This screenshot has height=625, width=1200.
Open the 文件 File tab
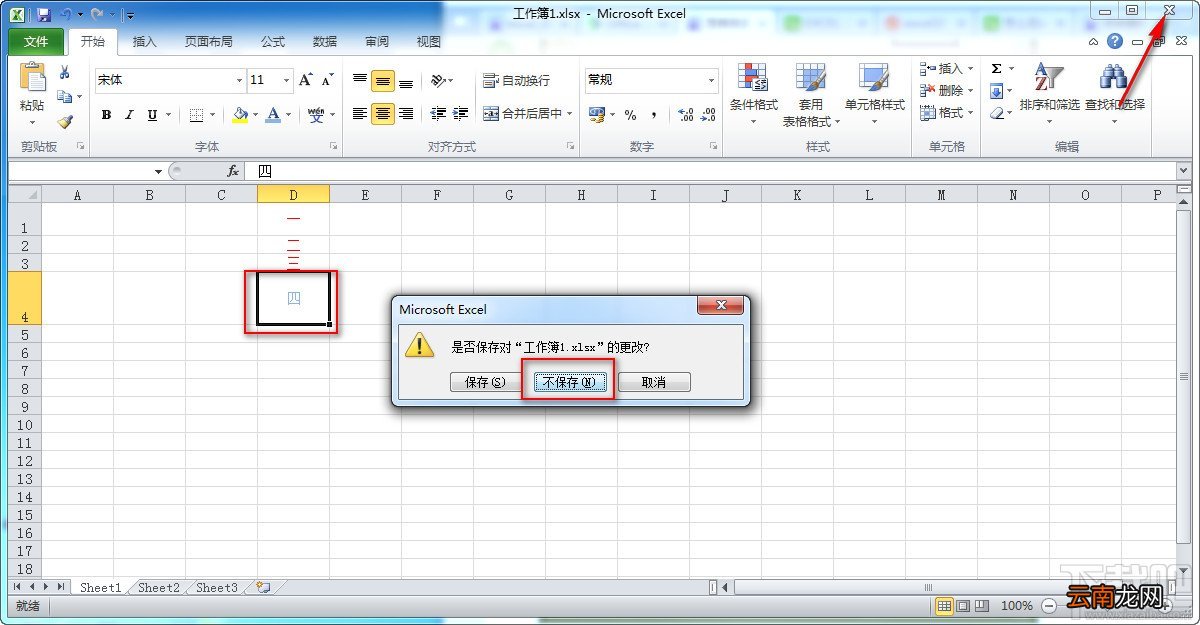click(x=36, y=42)
